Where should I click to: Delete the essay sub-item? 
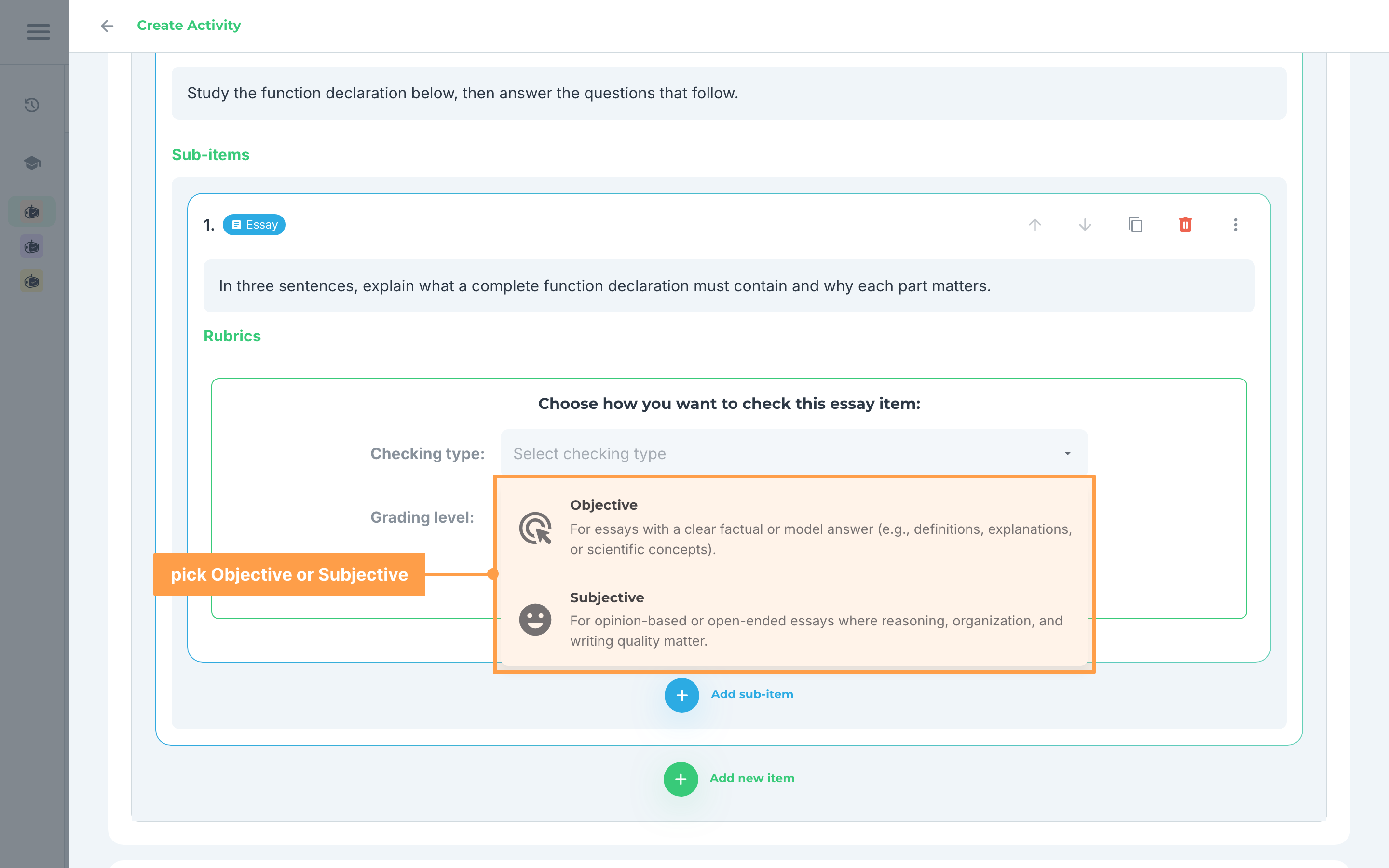point(1185,224)
